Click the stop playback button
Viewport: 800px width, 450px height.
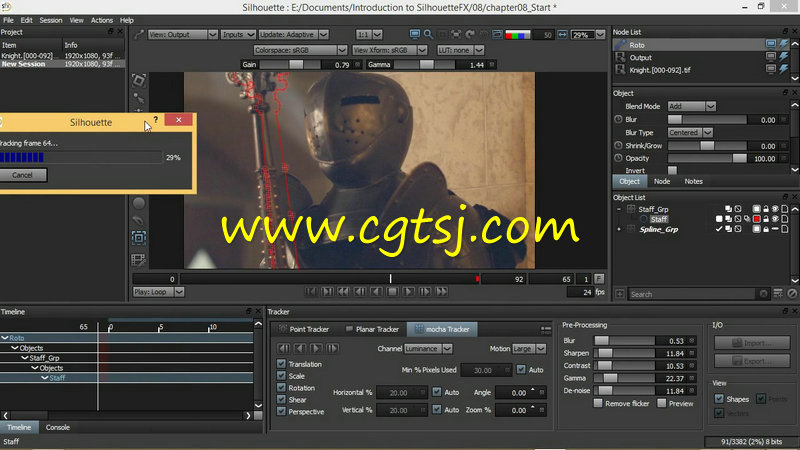392,292
